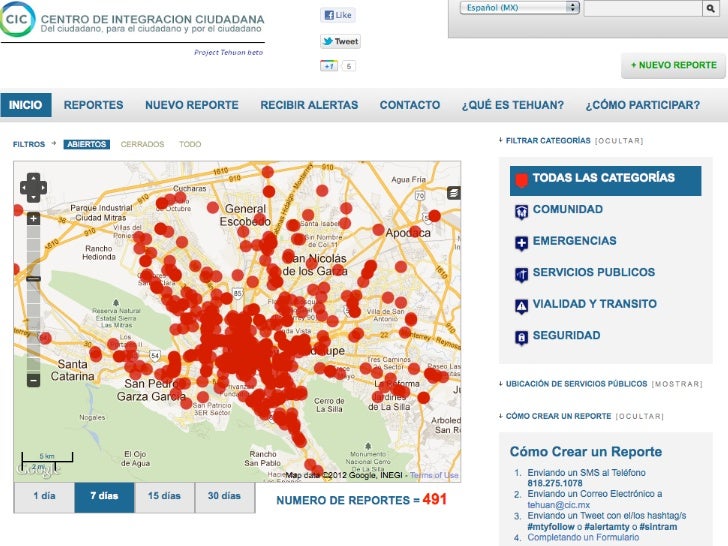
Task: Click the Comunidad category icon
Action: (x=521, y=212)
